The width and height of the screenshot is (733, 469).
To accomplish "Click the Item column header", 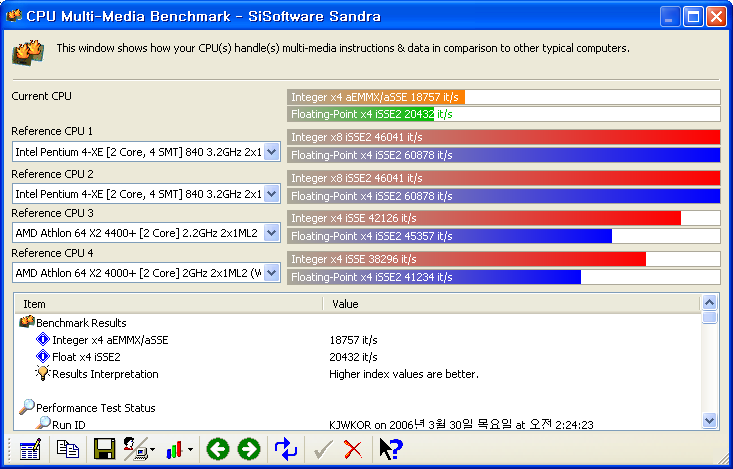I will click(x=168, y=304).
